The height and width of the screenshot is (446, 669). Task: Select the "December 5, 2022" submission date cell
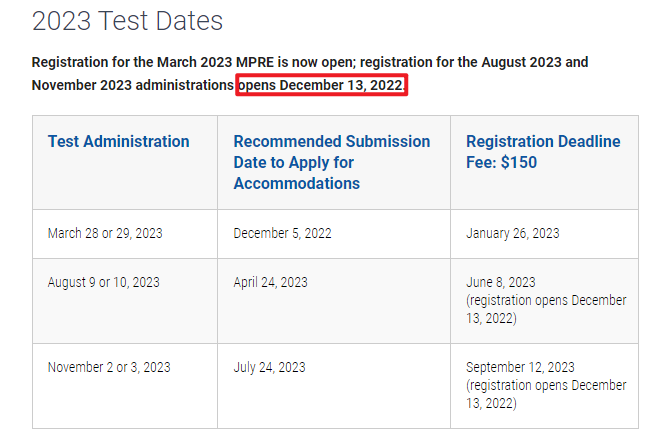tap(283, 234)
